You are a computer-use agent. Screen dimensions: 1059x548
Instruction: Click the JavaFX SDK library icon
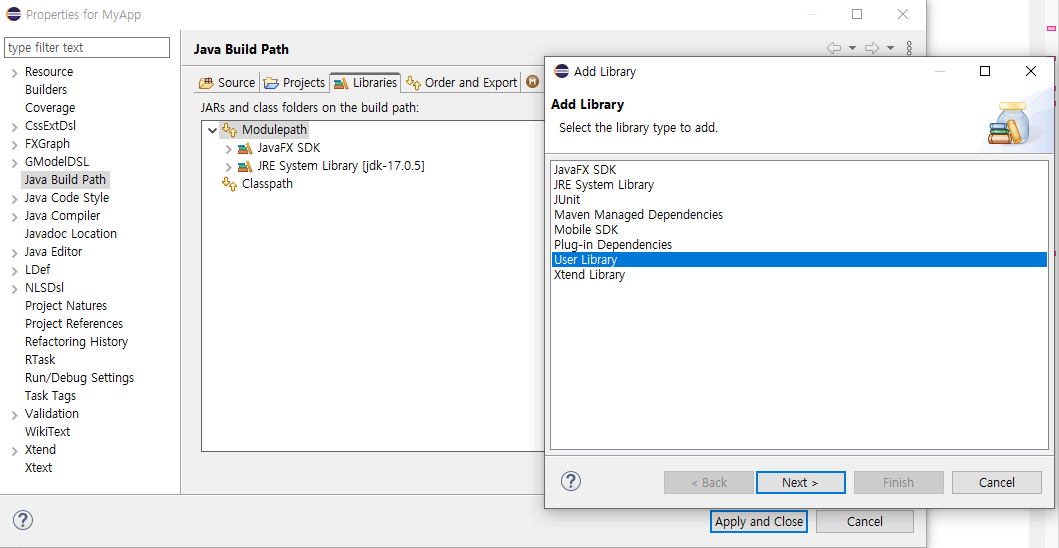(x=244, y=148)
